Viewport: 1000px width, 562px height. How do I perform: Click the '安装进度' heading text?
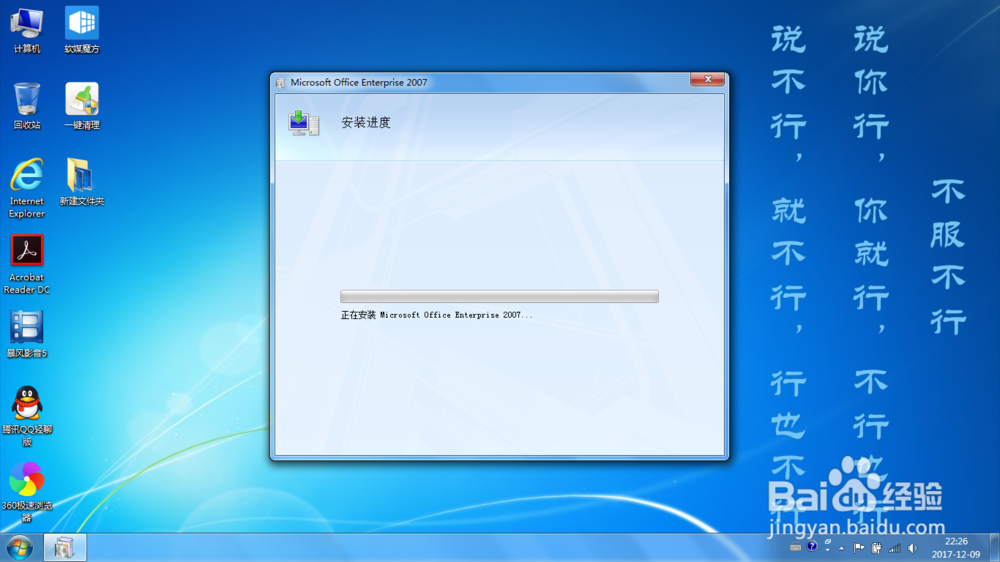click(x=365, y=122)
